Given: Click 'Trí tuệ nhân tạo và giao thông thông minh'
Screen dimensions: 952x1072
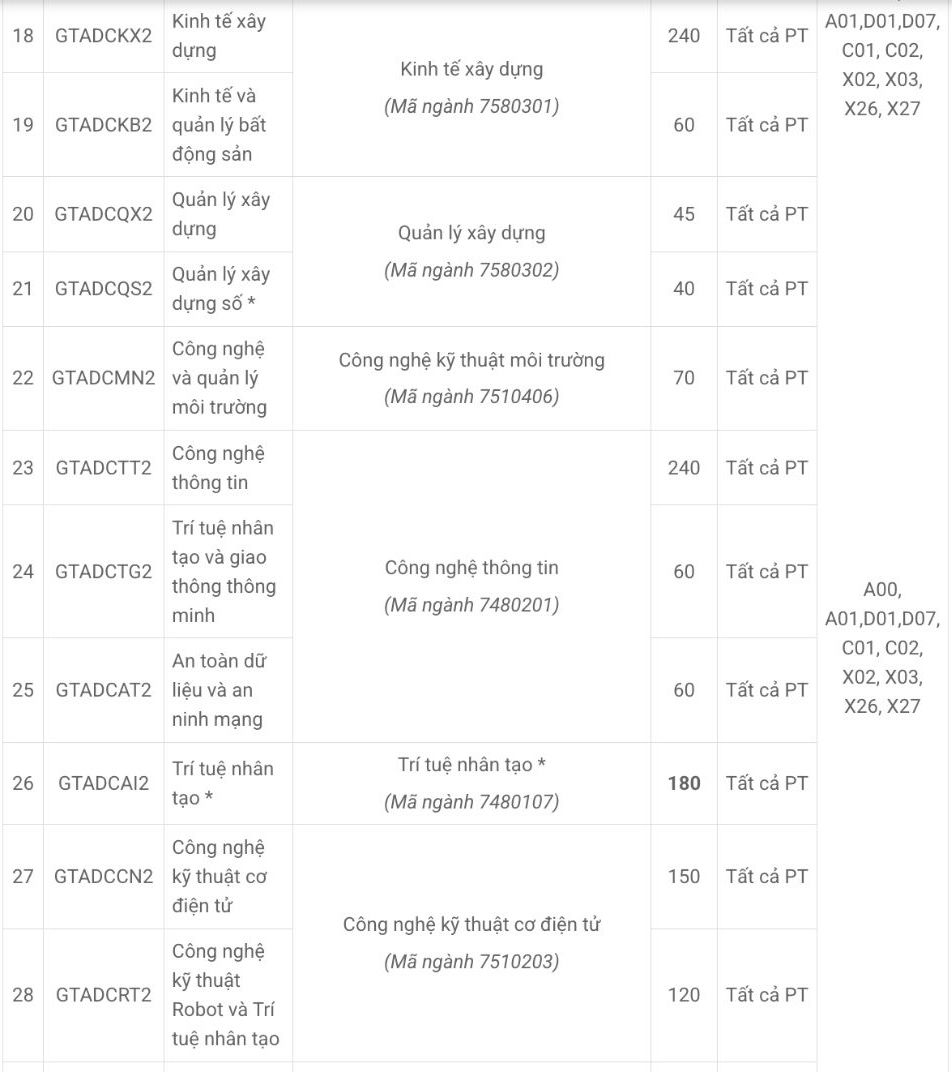Looking at the screenshot, I should click(223, 571).
